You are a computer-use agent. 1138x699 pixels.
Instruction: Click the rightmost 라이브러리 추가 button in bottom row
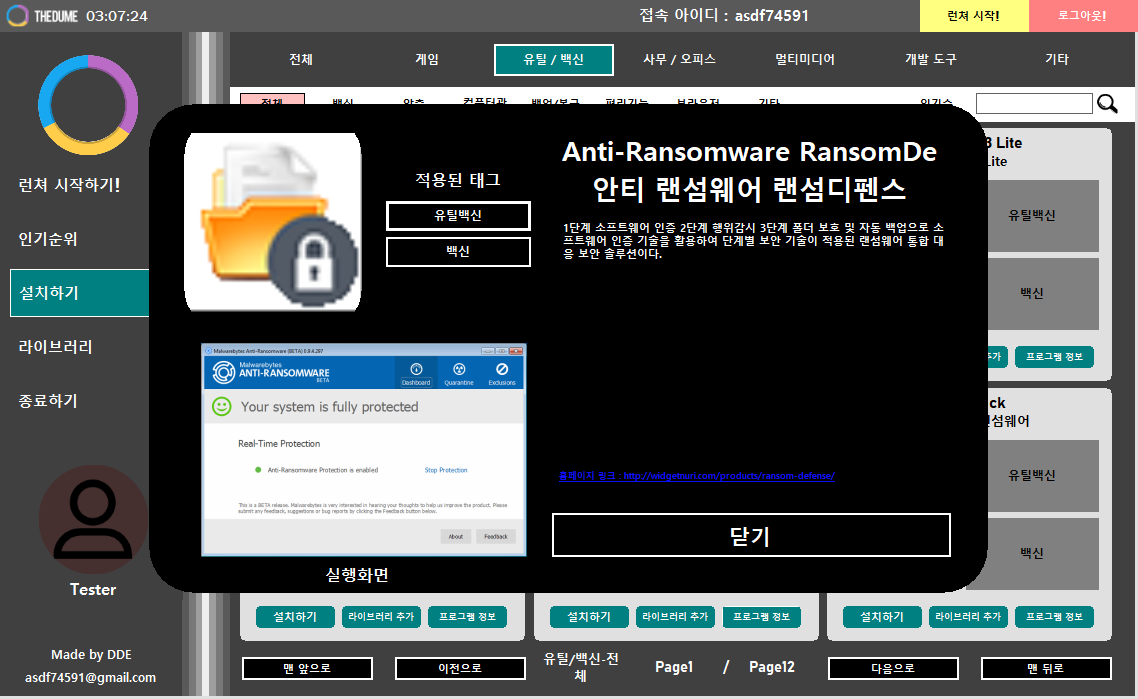pyautogui.click(x=968, y=617)
